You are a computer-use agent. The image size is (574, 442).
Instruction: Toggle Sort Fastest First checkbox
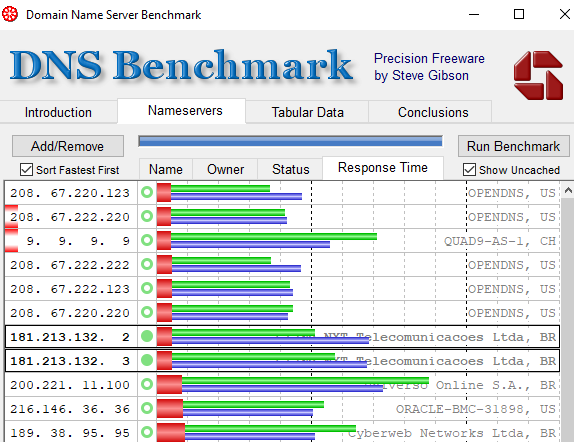pos(26,170)
